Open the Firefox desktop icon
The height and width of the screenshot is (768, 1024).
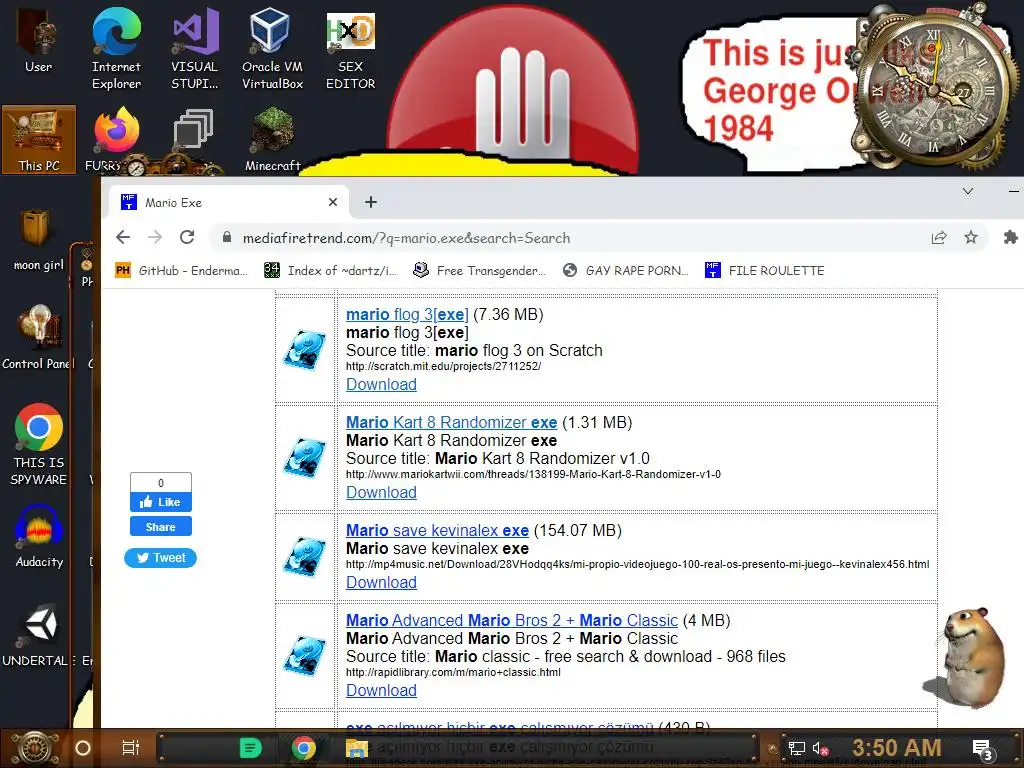point(116,140)
